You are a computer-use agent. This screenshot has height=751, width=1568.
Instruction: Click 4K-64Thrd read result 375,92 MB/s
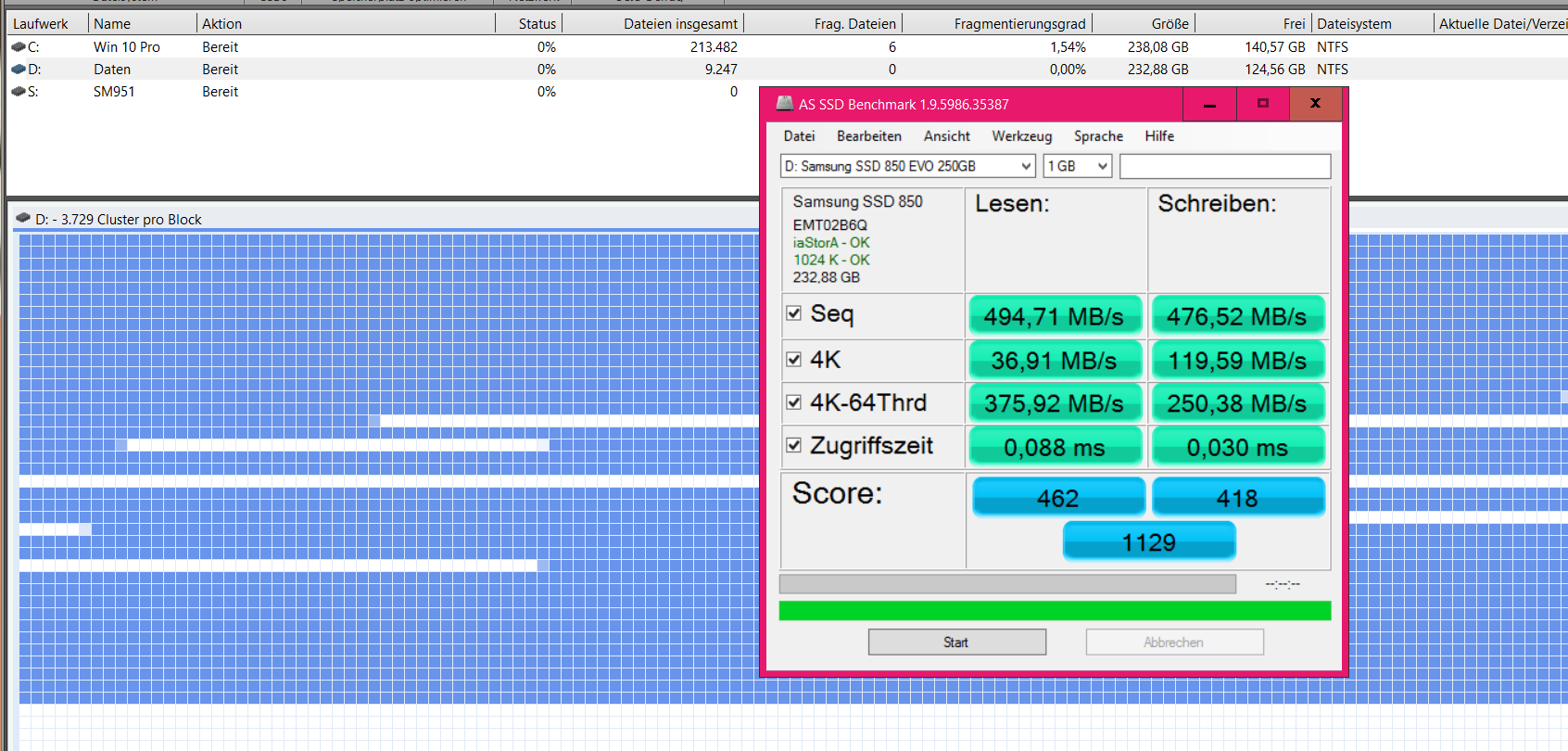click(x=1055, y=403)
